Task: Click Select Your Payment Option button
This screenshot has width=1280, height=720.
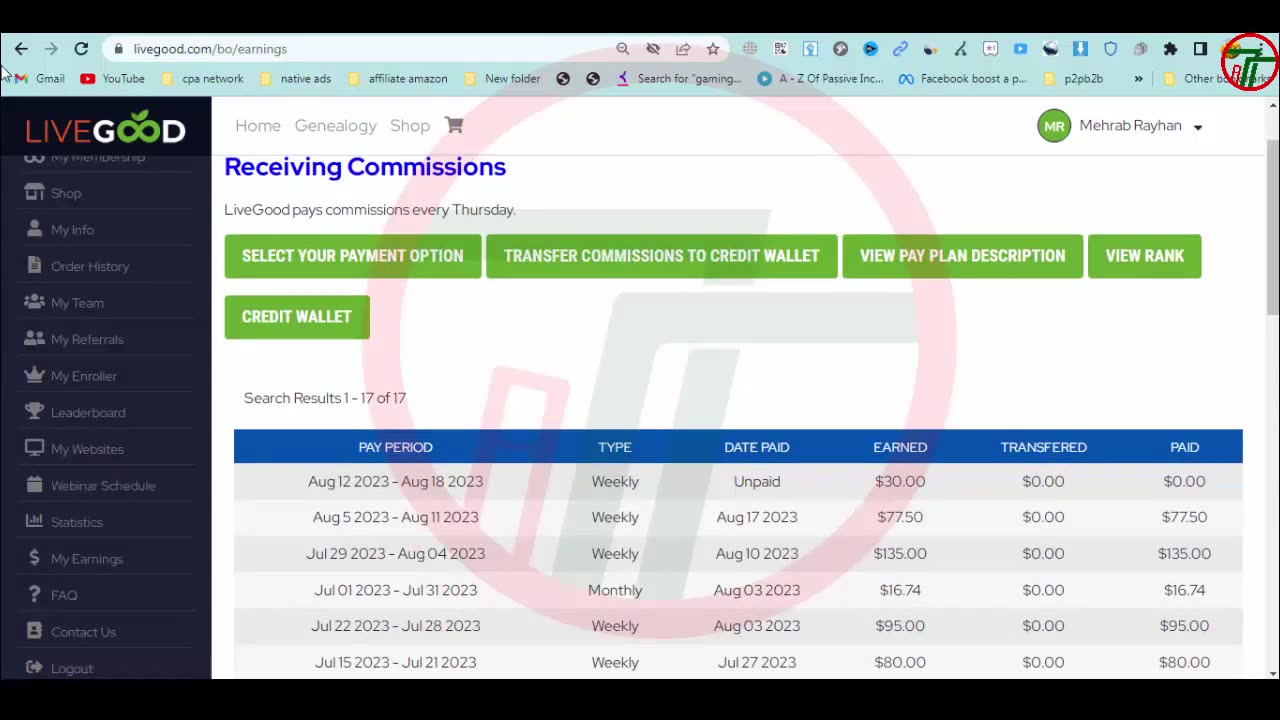Action: click(x=353, y=256)
